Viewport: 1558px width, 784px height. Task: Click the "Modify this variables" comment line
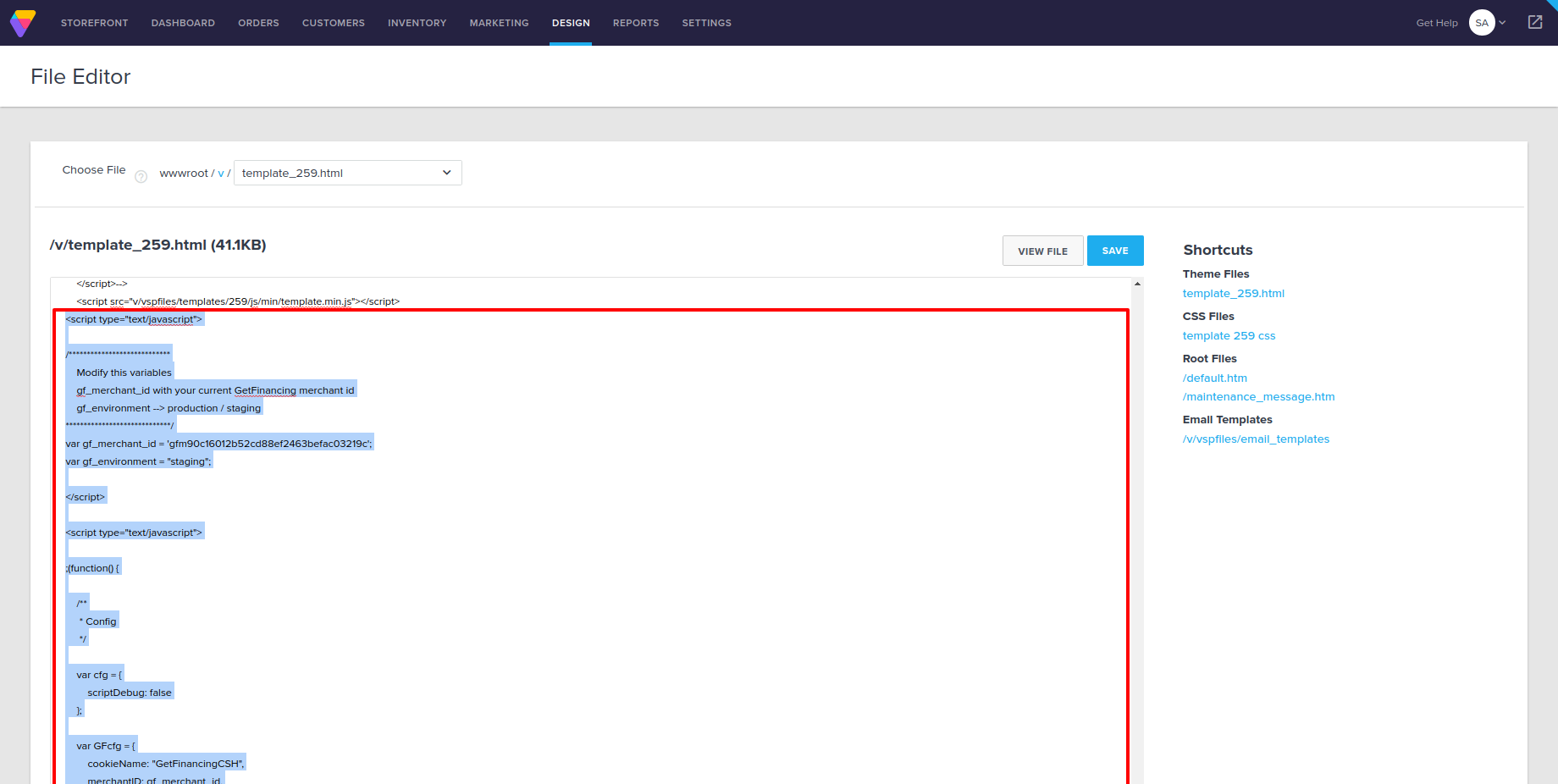[x=124, y=373]
